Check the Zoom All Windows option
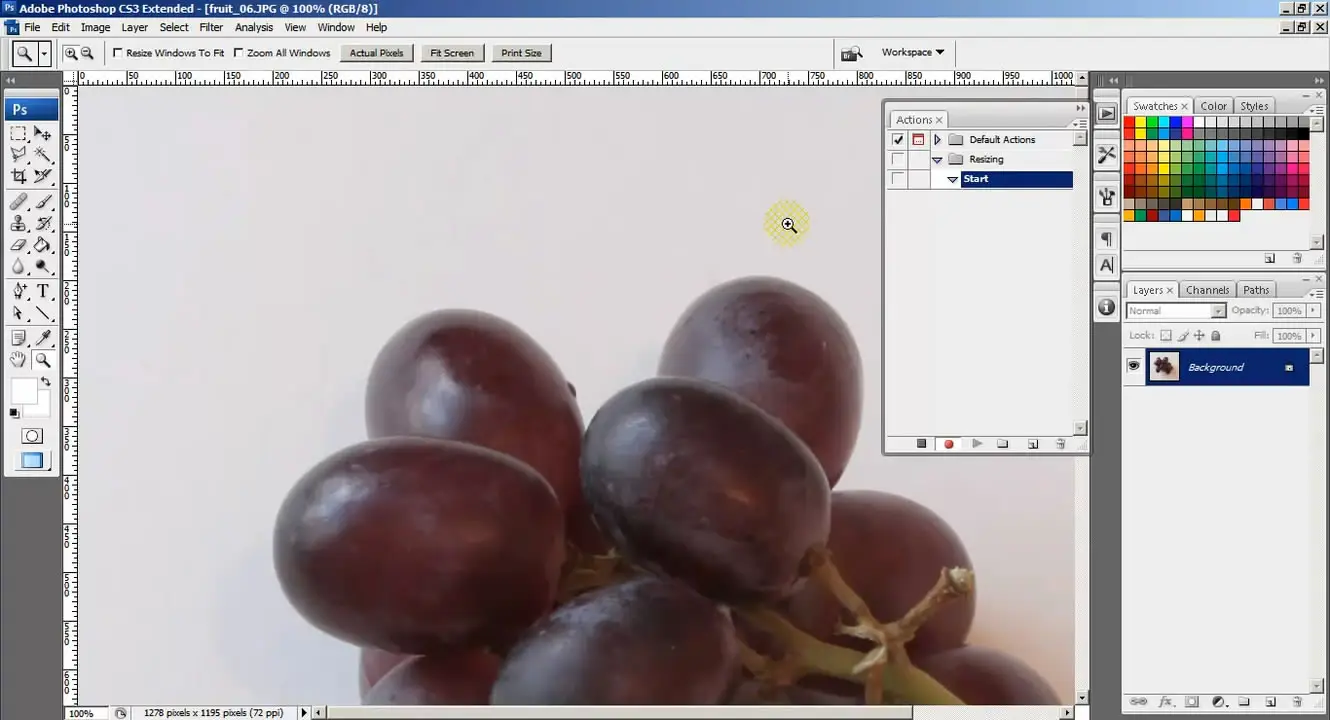 click(x=239, y=53)
